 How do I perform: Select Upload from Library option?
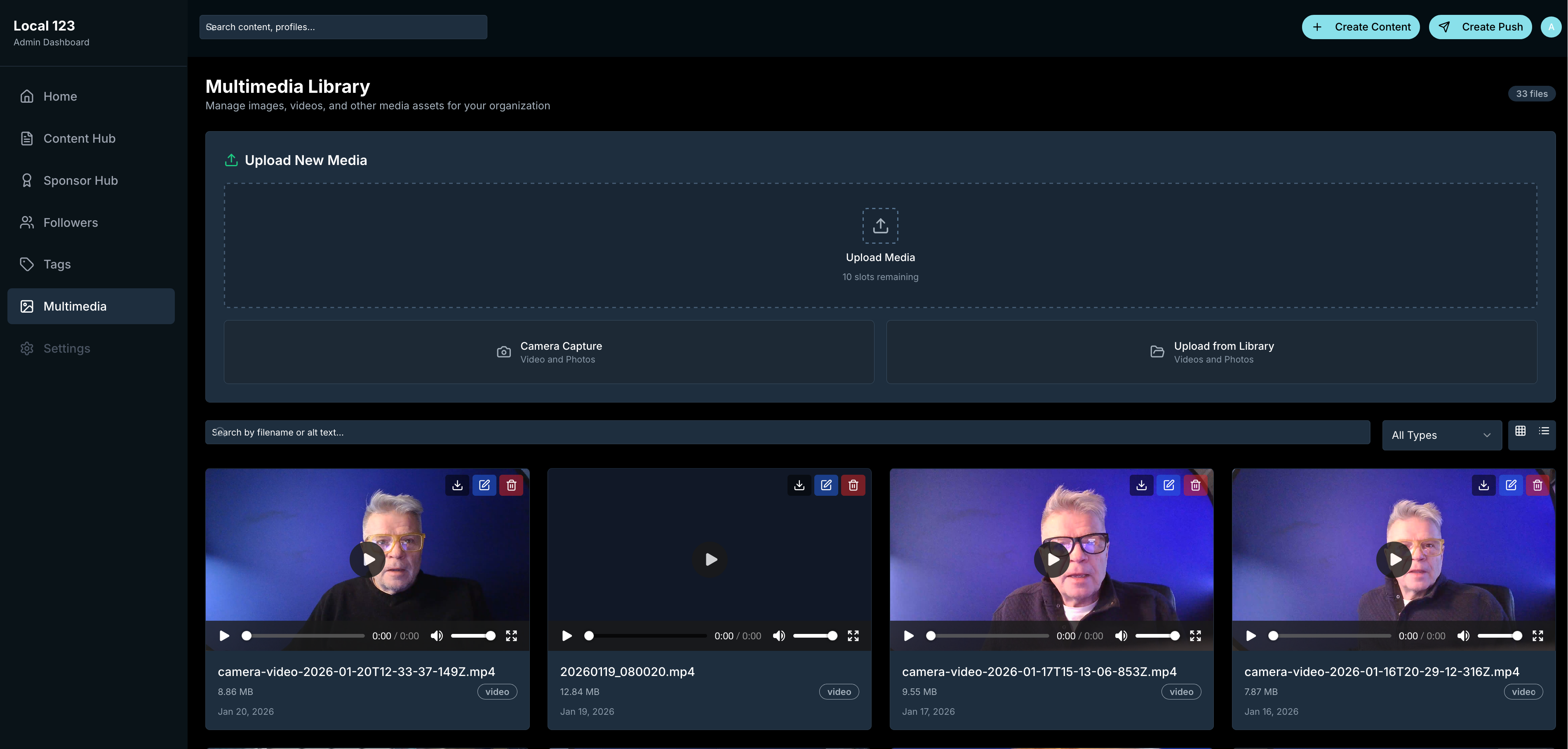(x=1211, y=352)
